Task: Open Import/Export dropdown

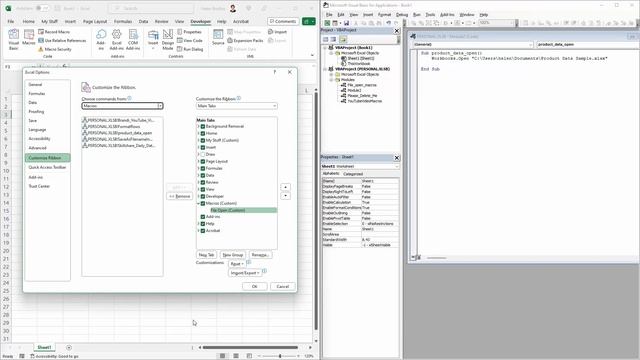Action: tap(244, 273)
